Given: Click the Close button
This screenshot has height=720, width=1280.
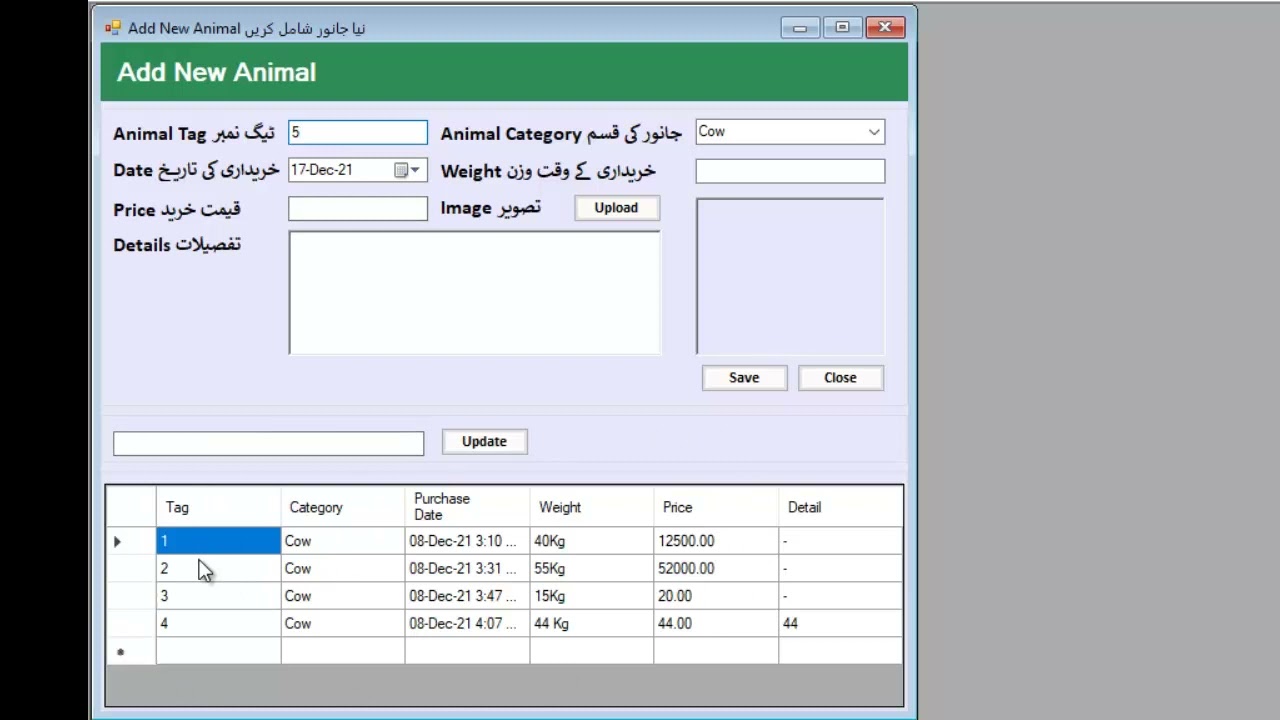Looking at the screenshot, I should click(840, 378).
